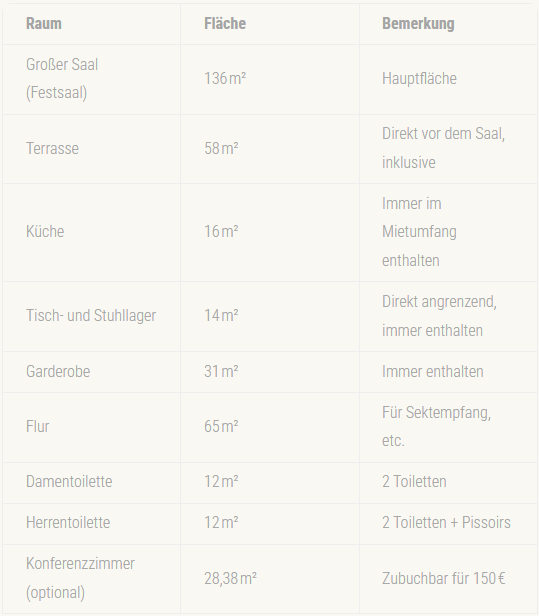
Task: Click the Für Sektempfang, etc. remark
Action: (x=436, y=427)
